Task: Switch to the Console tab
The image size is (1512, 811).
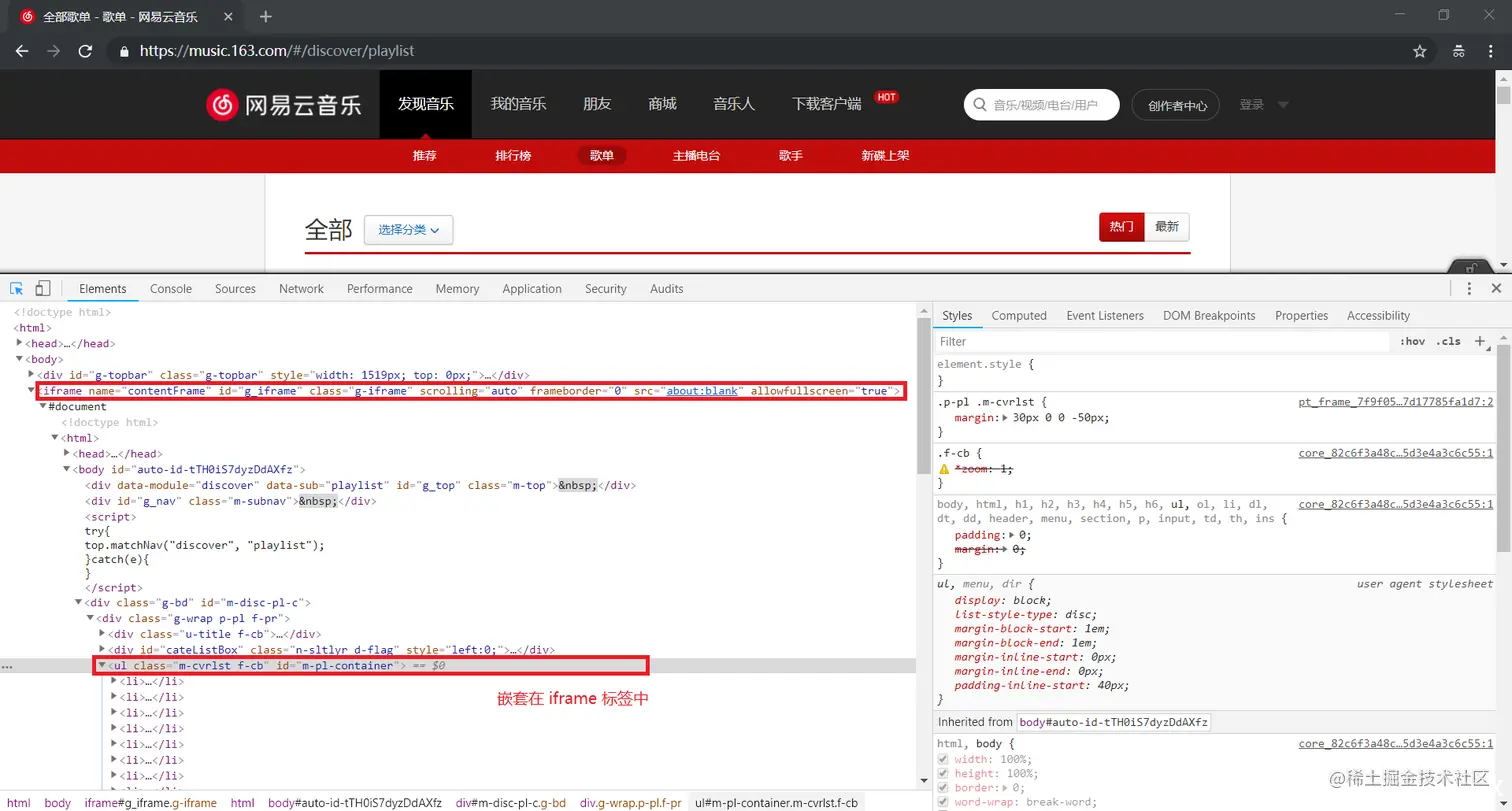Action: click(x=171, y=289)
